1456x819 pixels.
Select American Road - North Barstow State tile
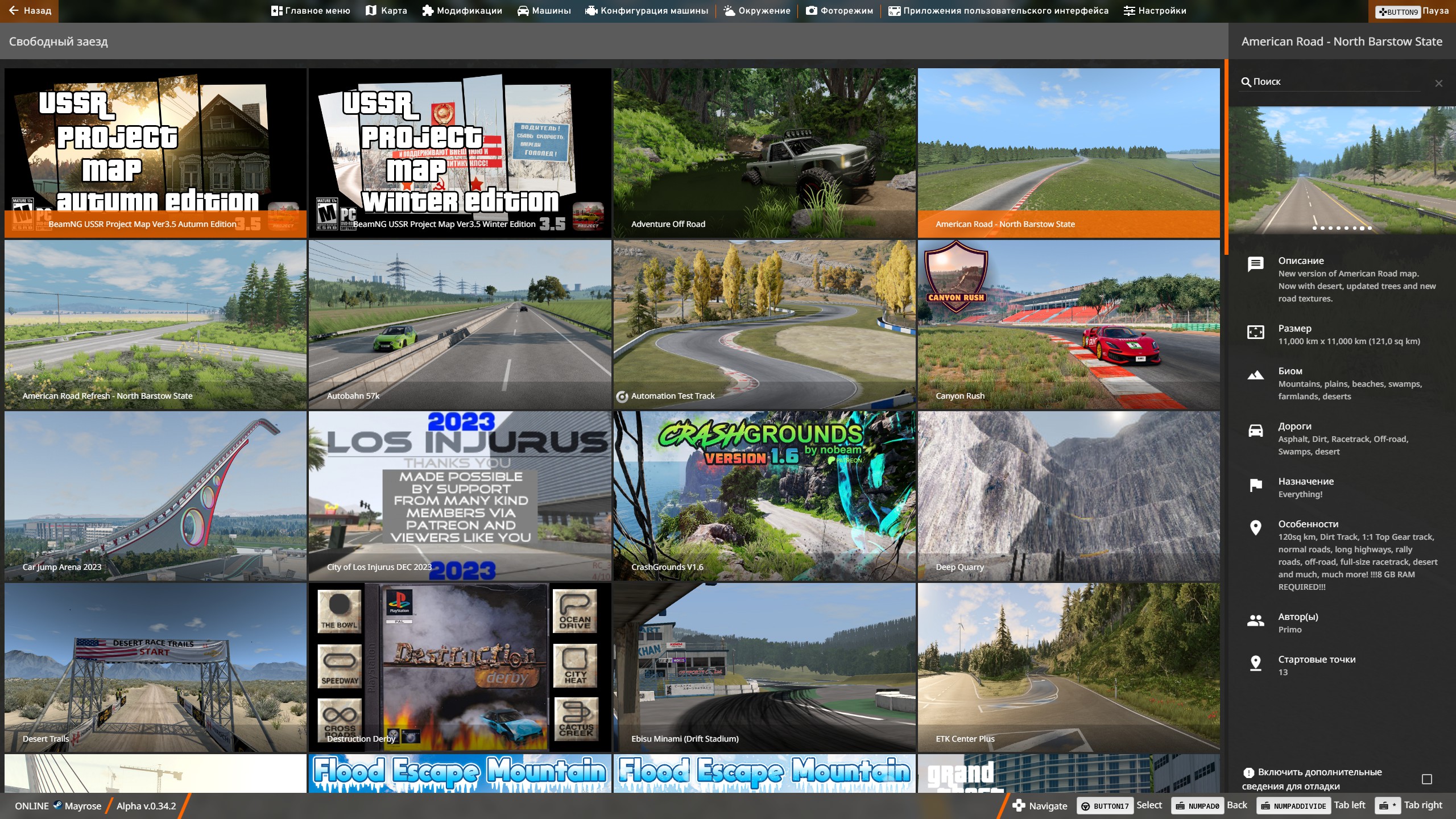pos(1069,153)
